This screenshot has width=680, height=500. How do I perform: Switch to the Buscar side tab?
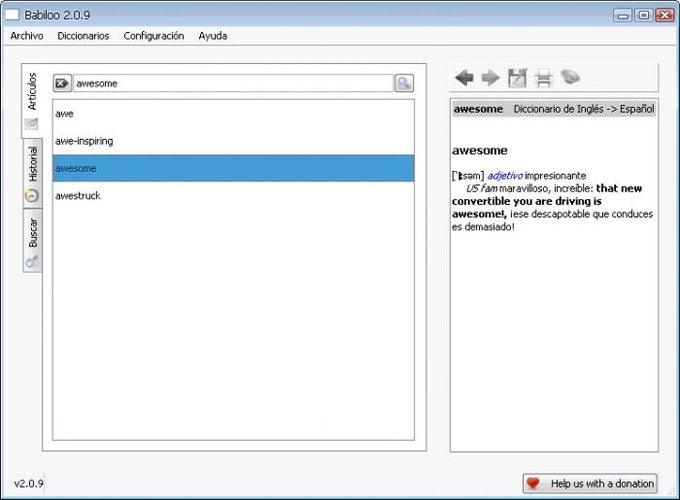[x=32, y=241]
